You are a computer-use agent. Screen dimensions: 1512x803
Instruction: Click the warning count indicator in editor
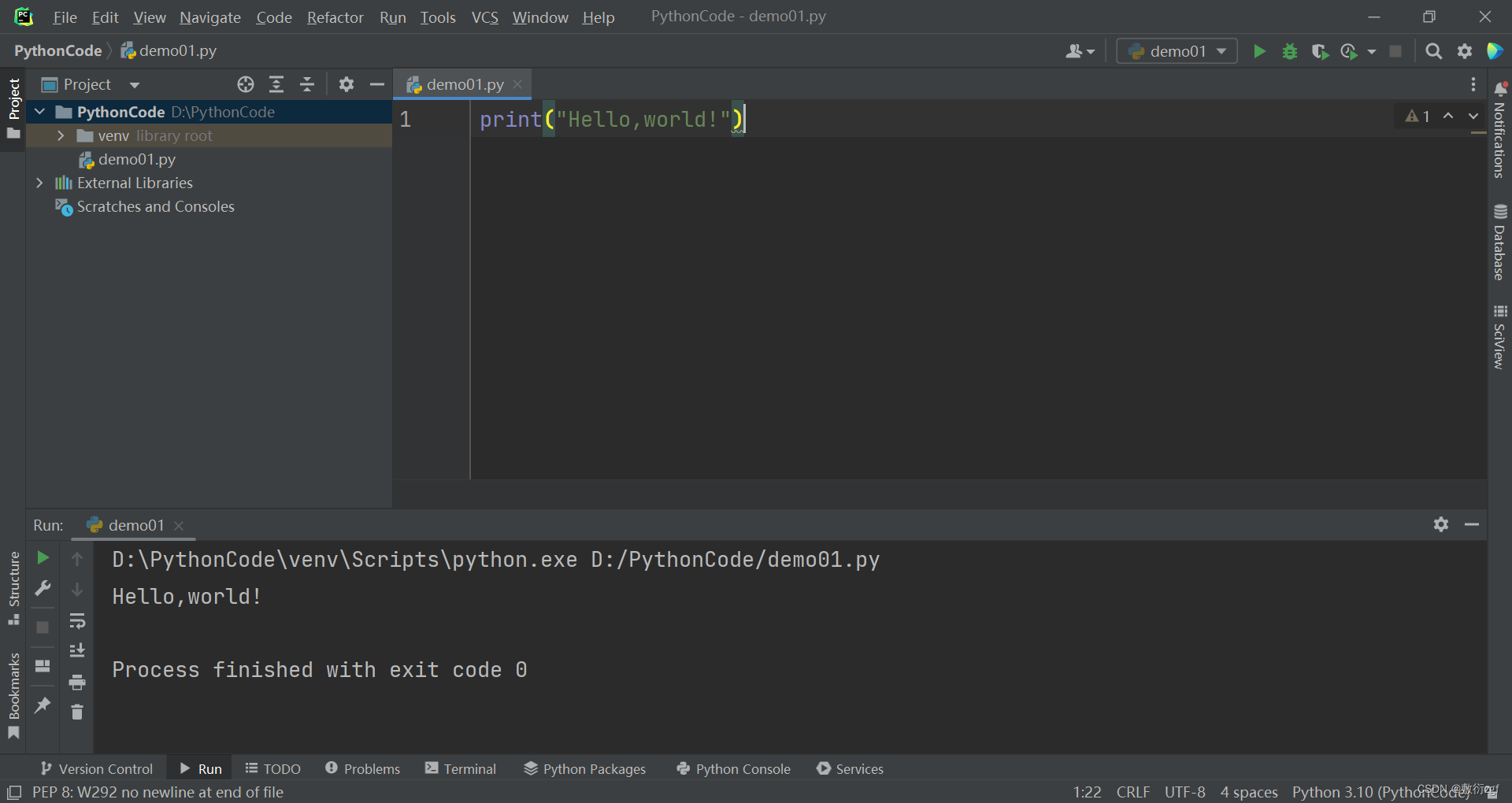tap(1418, 117)
